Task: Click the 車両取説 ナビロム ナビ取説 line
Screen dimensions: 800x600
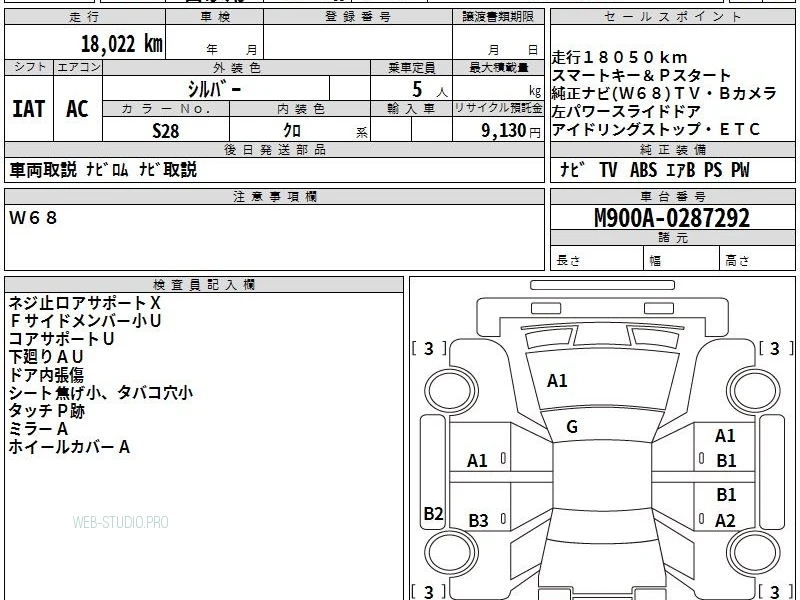Action: [x=103, y=169]
